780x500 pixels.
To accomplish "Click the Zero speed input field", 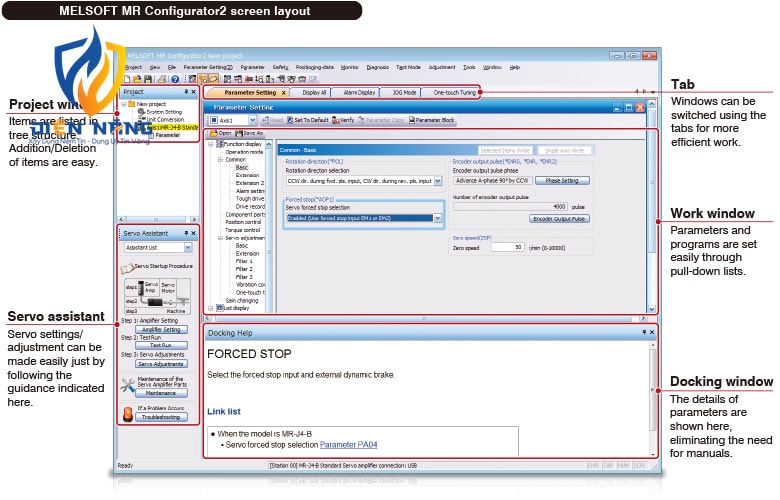I will pyautogui.click(x=507, y=247).
